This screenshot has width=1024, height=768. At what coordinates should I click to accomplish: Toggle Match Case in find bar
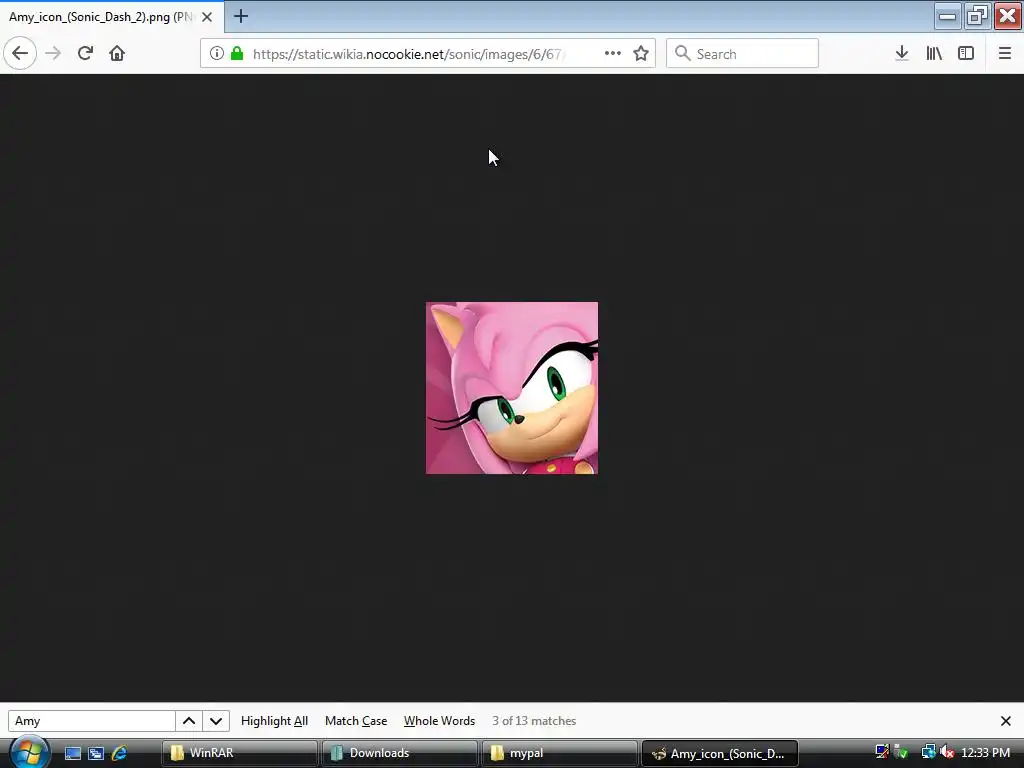click(356, 721)
